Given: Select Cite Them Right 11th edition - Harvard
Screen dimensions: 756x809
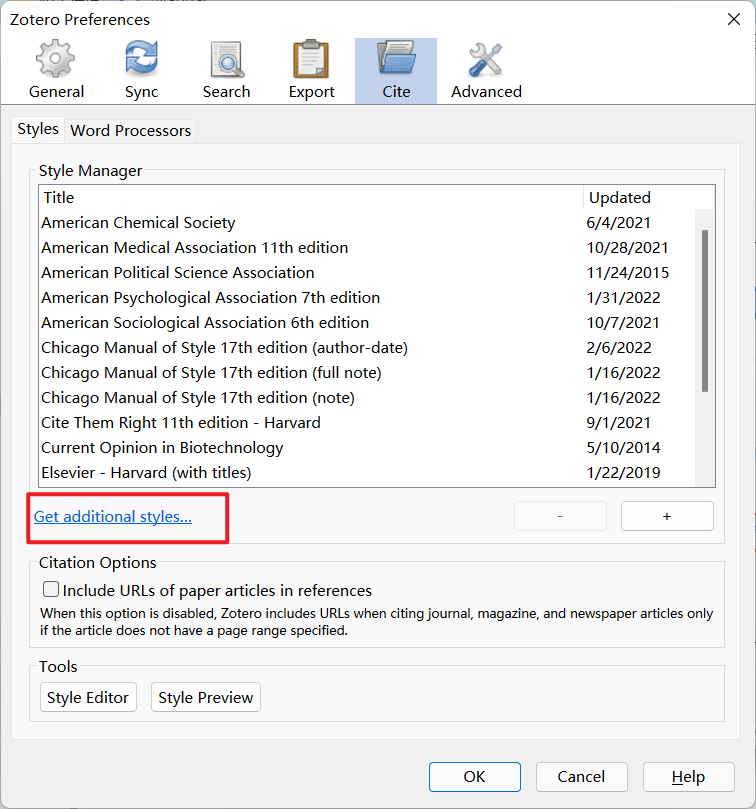Looking at the screenshot, I should tap(367, 423).
